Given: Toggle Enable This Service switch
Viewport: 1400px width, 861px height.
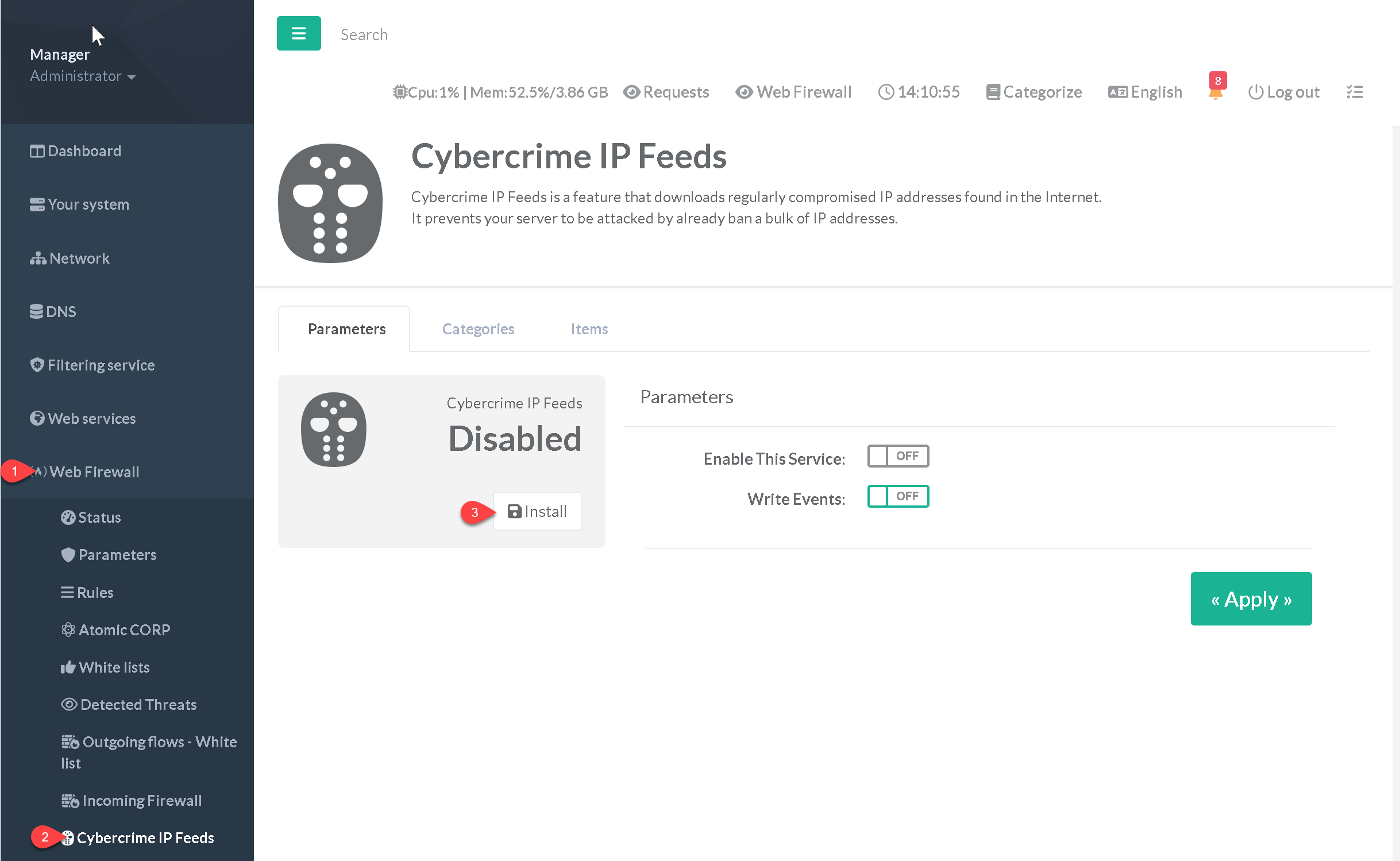Looking at the screenshot, I should pos(897,456).
